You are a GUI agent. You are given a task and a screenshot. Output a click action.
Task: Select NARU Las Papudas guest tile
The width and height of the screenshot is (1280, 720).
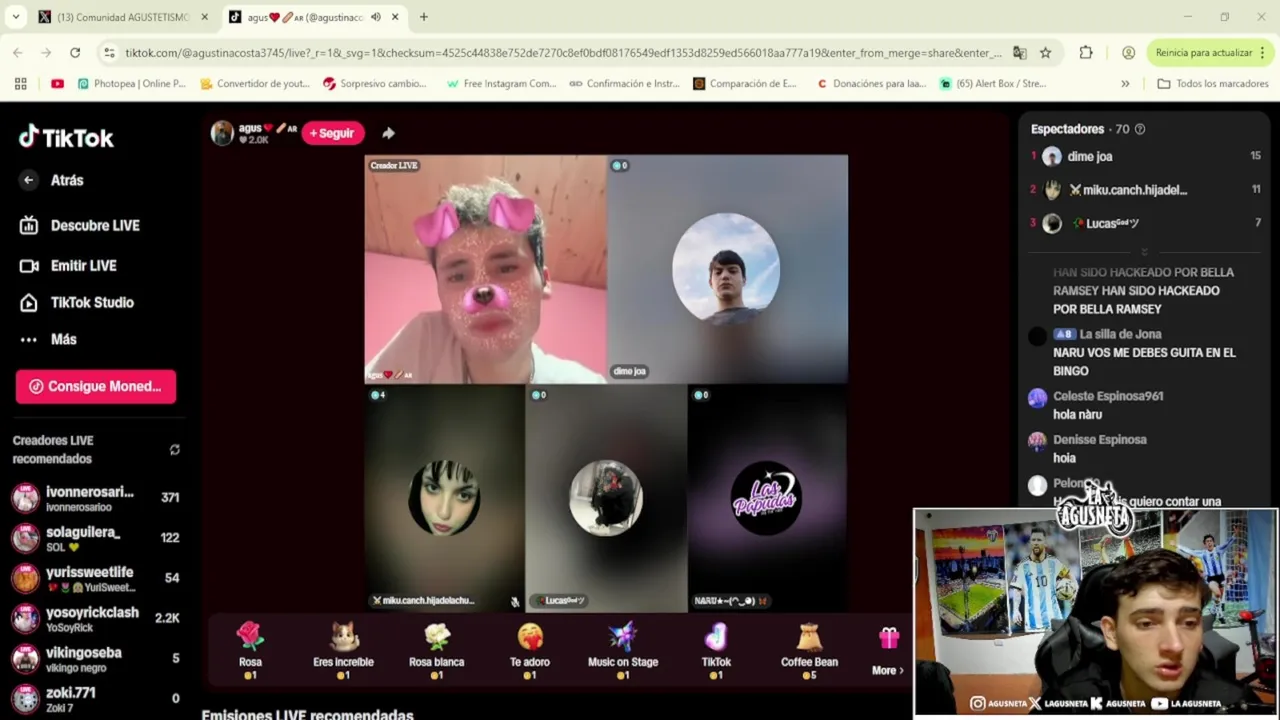(768, 498)
